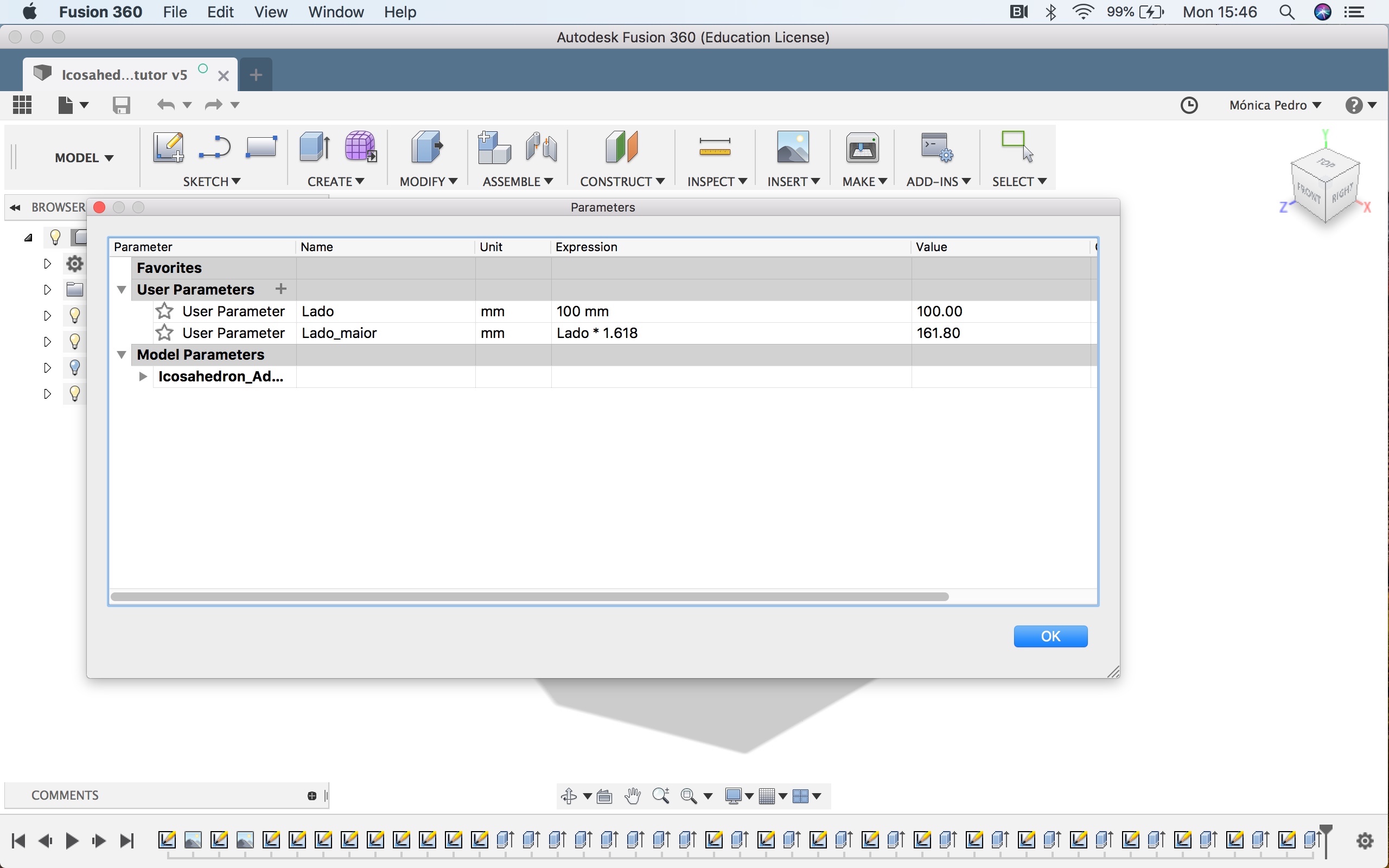
Task: Open the Window menu
Action: 336,12
